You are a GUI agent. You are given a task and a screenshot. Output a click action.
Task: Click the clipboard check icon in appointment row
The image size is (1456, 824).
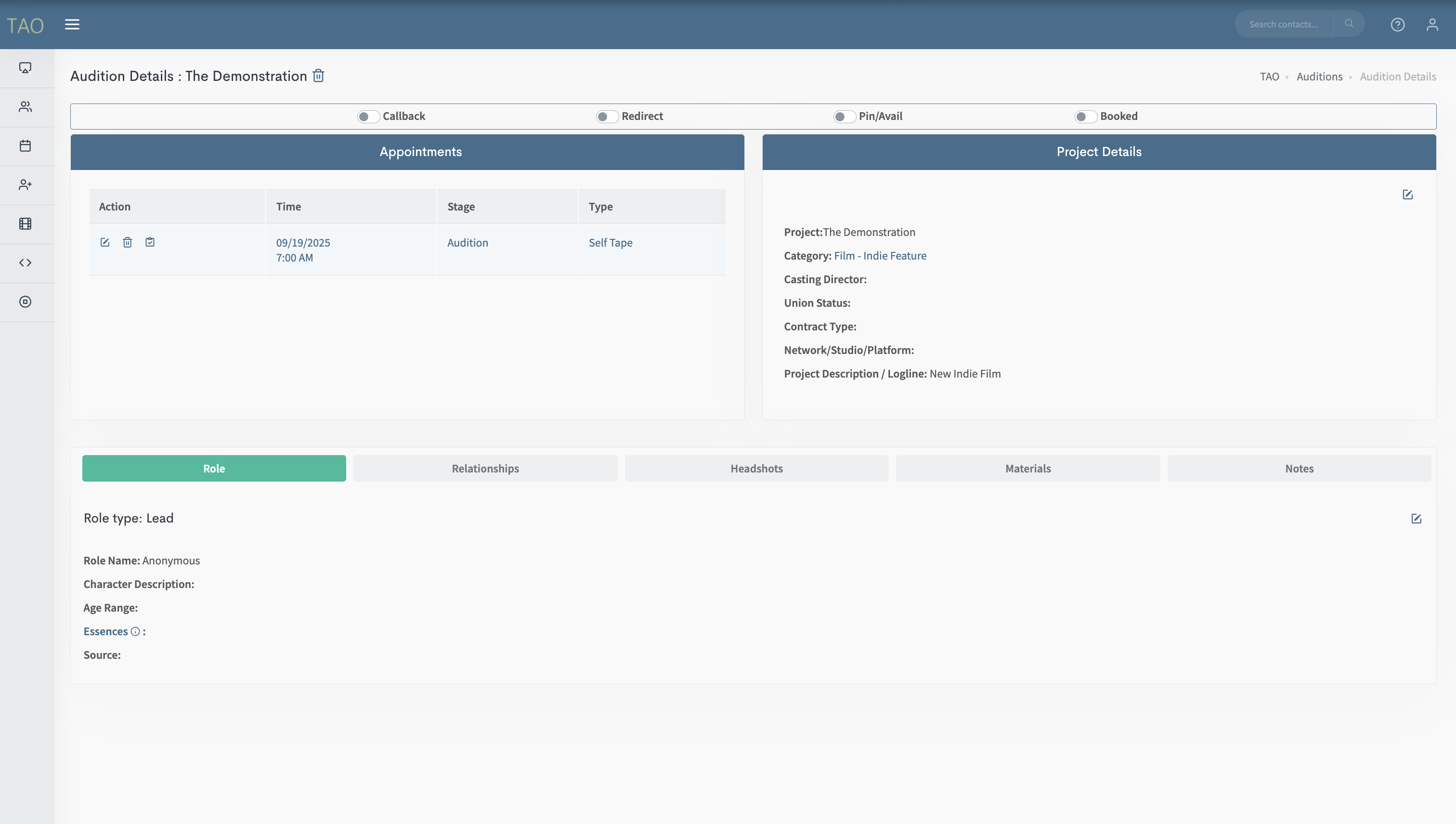point(150,242)
